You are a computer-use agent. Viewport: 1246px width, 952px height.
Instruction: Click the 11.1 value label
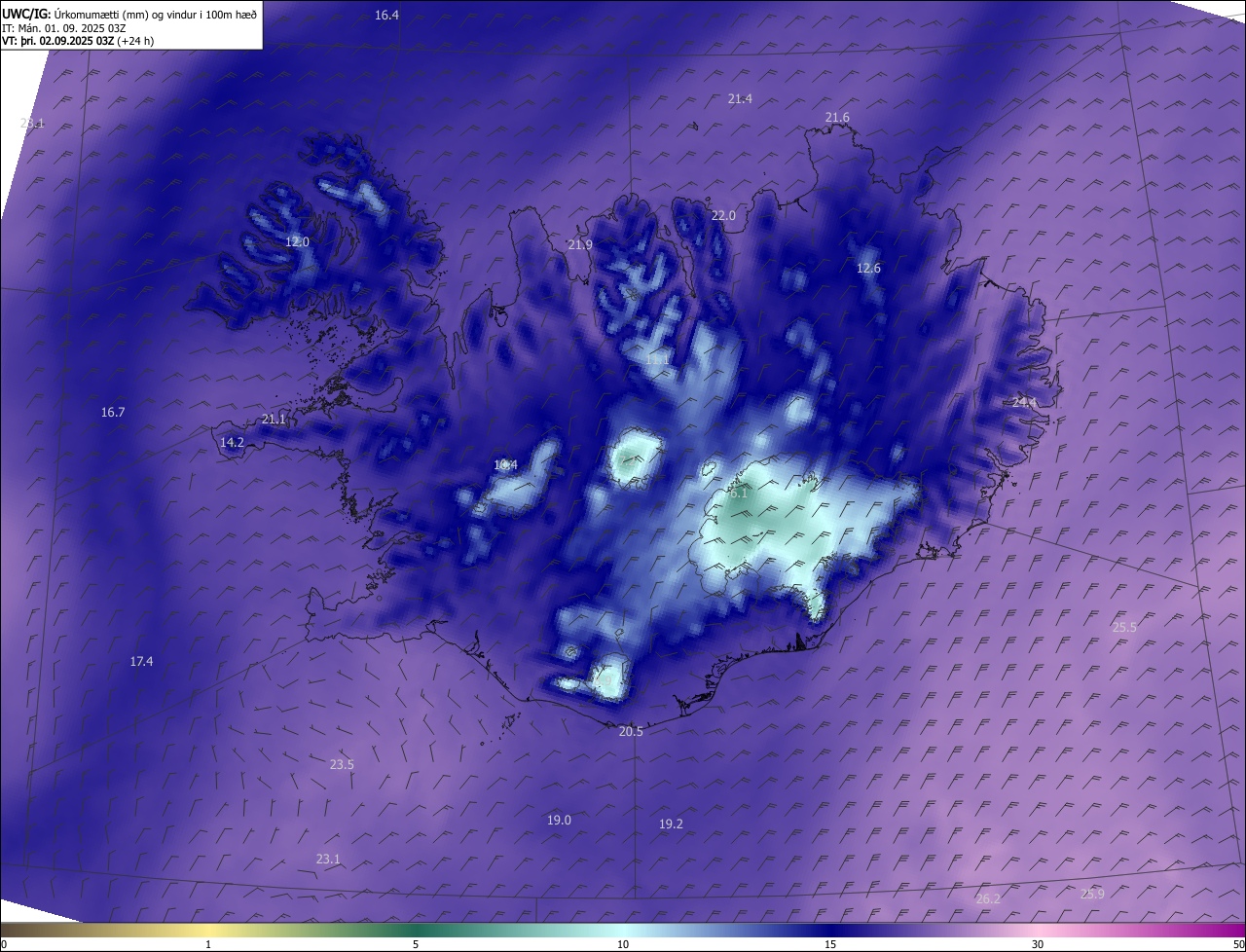coord(657,360)
